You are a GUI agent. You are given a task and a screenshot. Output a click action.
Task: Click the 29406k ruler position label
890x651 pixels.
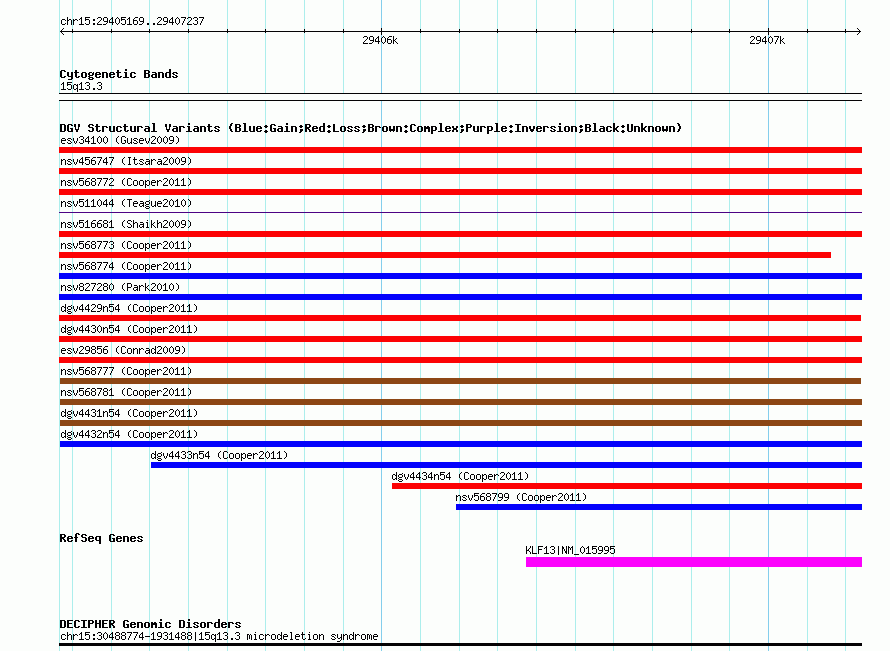click(x=380, y=40)
